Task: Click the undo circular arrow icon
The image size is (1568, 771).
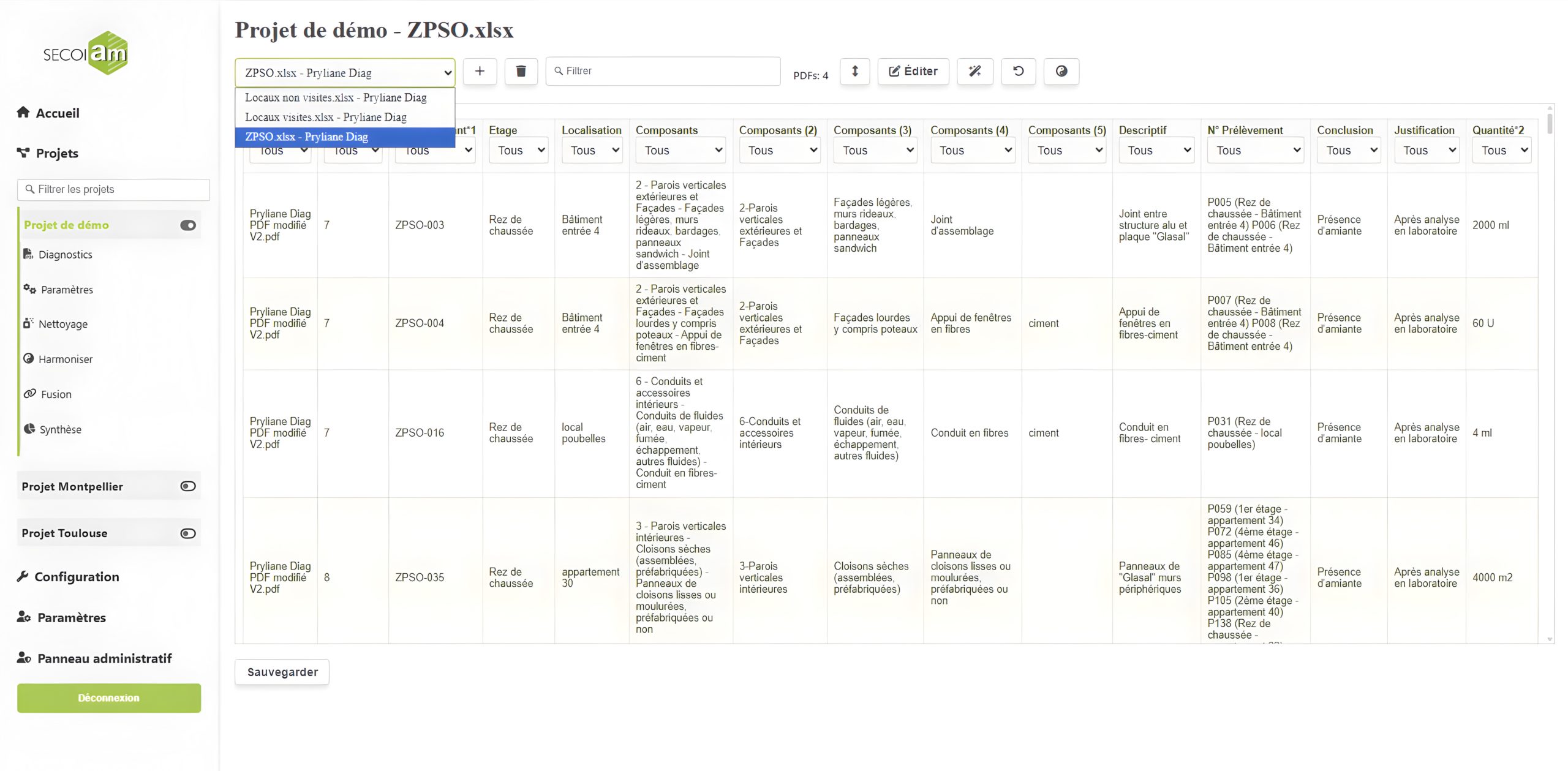Action: tap(1018, 71)
